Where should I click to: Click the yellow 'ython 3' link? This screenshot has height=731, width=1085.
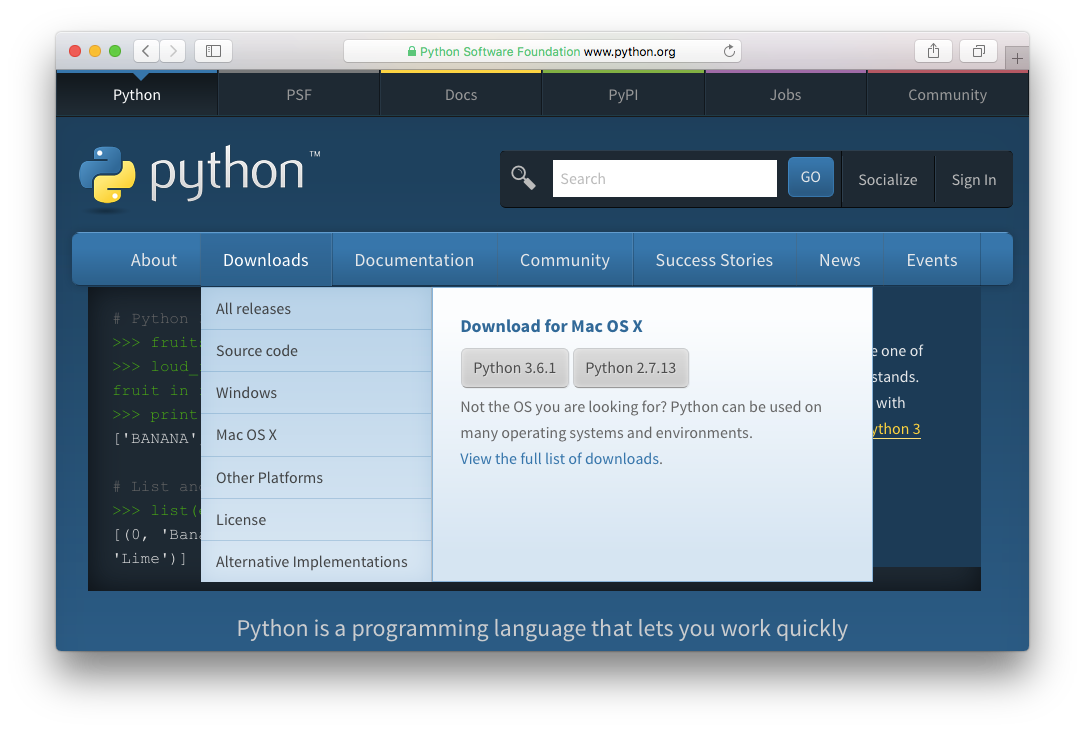coord(897,429)
